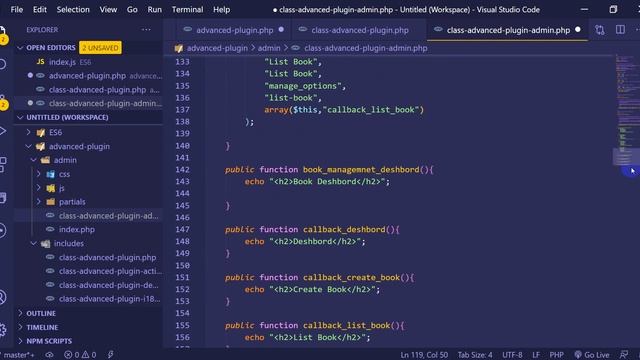Change UTF-8 encoding
Image resolution: width=640 pixels, height=360 pixels.
512,355
